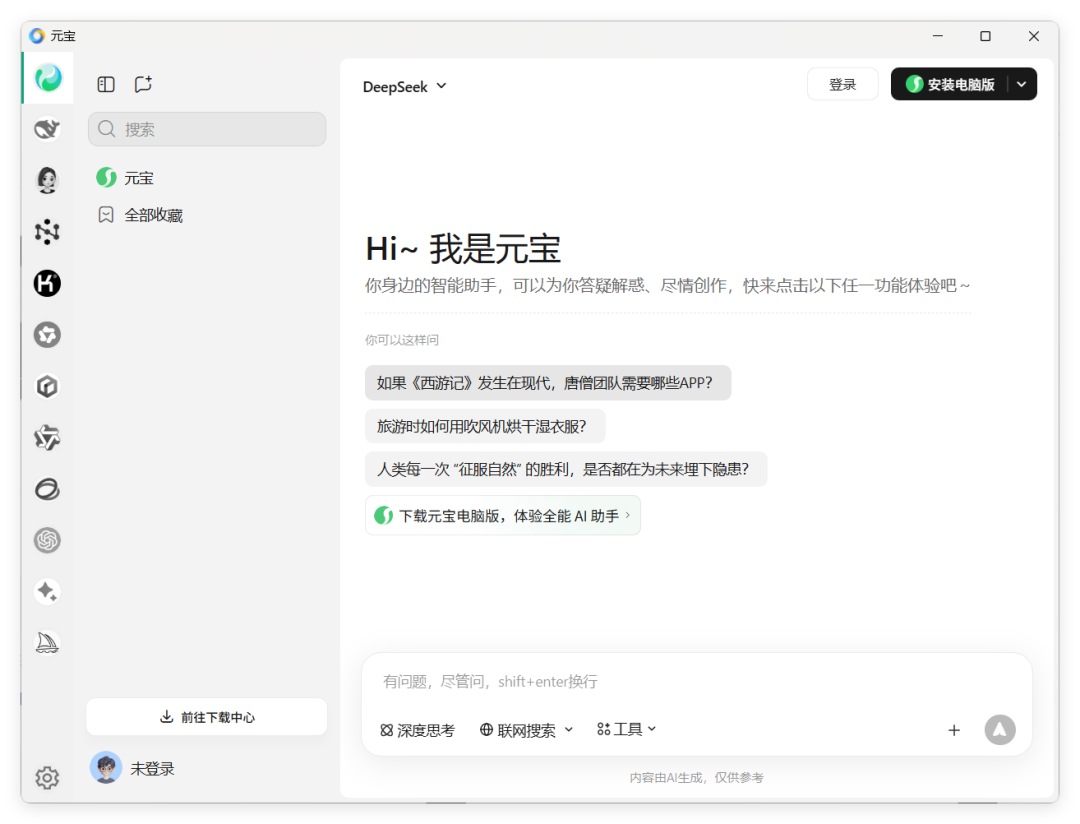Click 安装电脑版 install desktop button
Viewport: 1080px width, 824px height.
coord(951,84)
